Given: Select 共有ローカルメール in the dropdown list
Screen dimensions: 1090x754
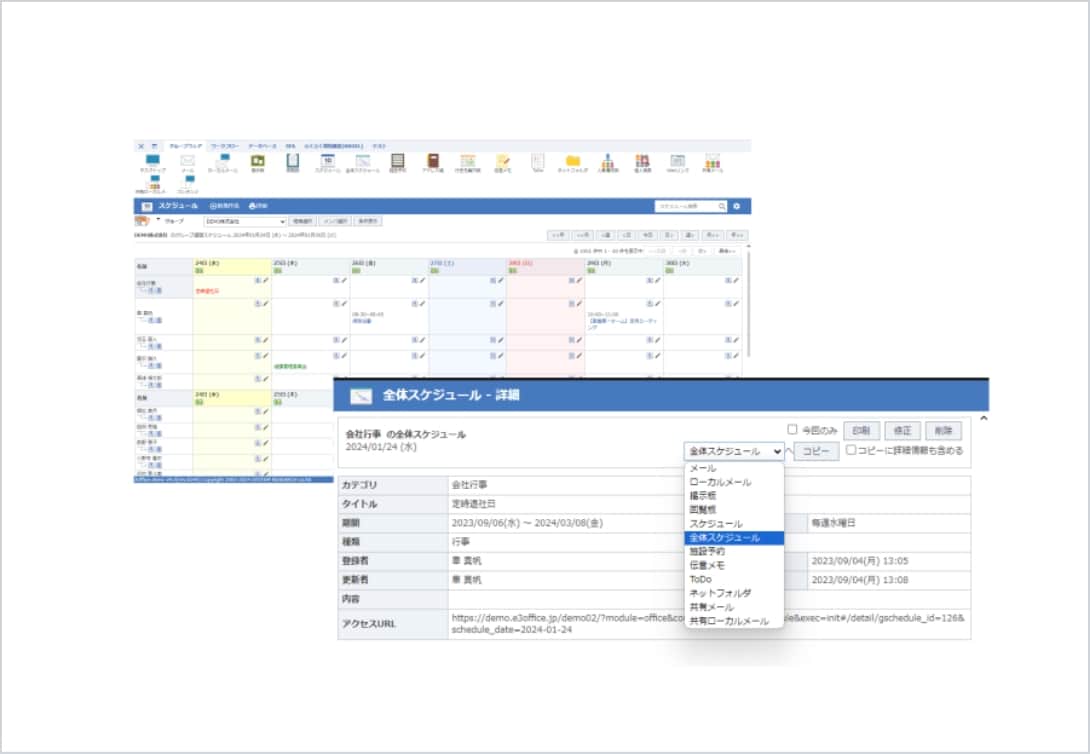Looking at the screenshot, I should coord(733,621).
